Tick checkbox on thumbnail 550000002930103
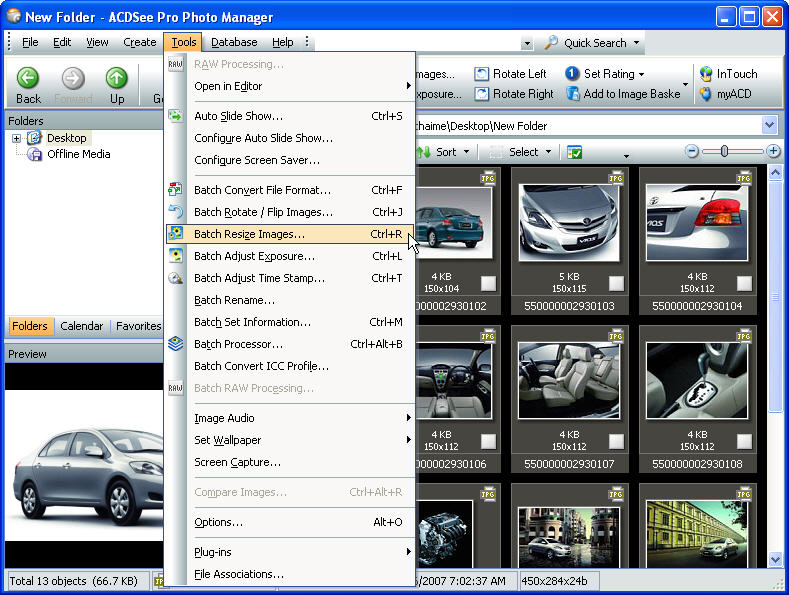This screenshot has height=595, width=789. (x=616, y=283)
